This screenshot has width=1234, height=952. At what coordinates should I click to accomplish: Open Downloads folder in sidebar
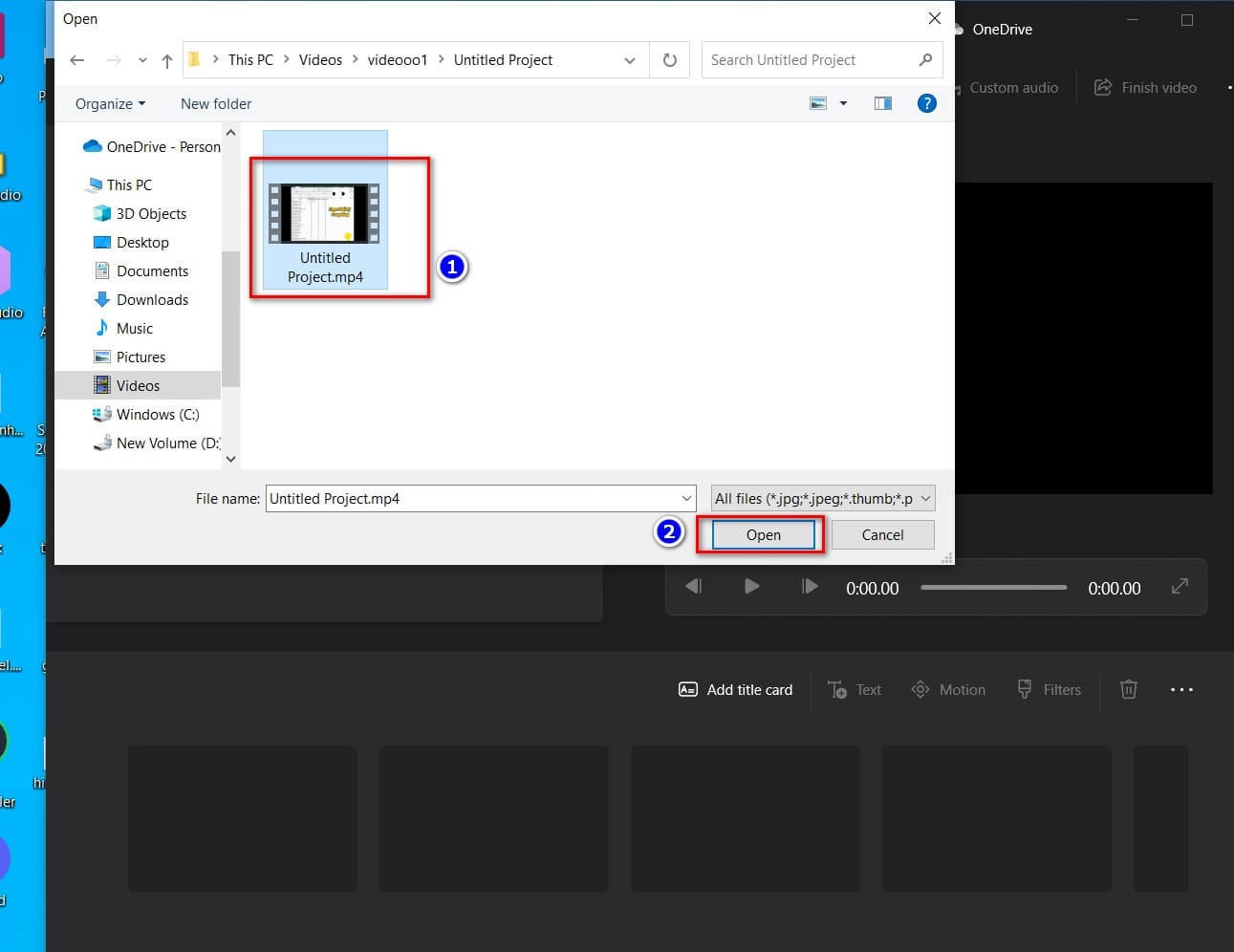click(x=141, y=300)
